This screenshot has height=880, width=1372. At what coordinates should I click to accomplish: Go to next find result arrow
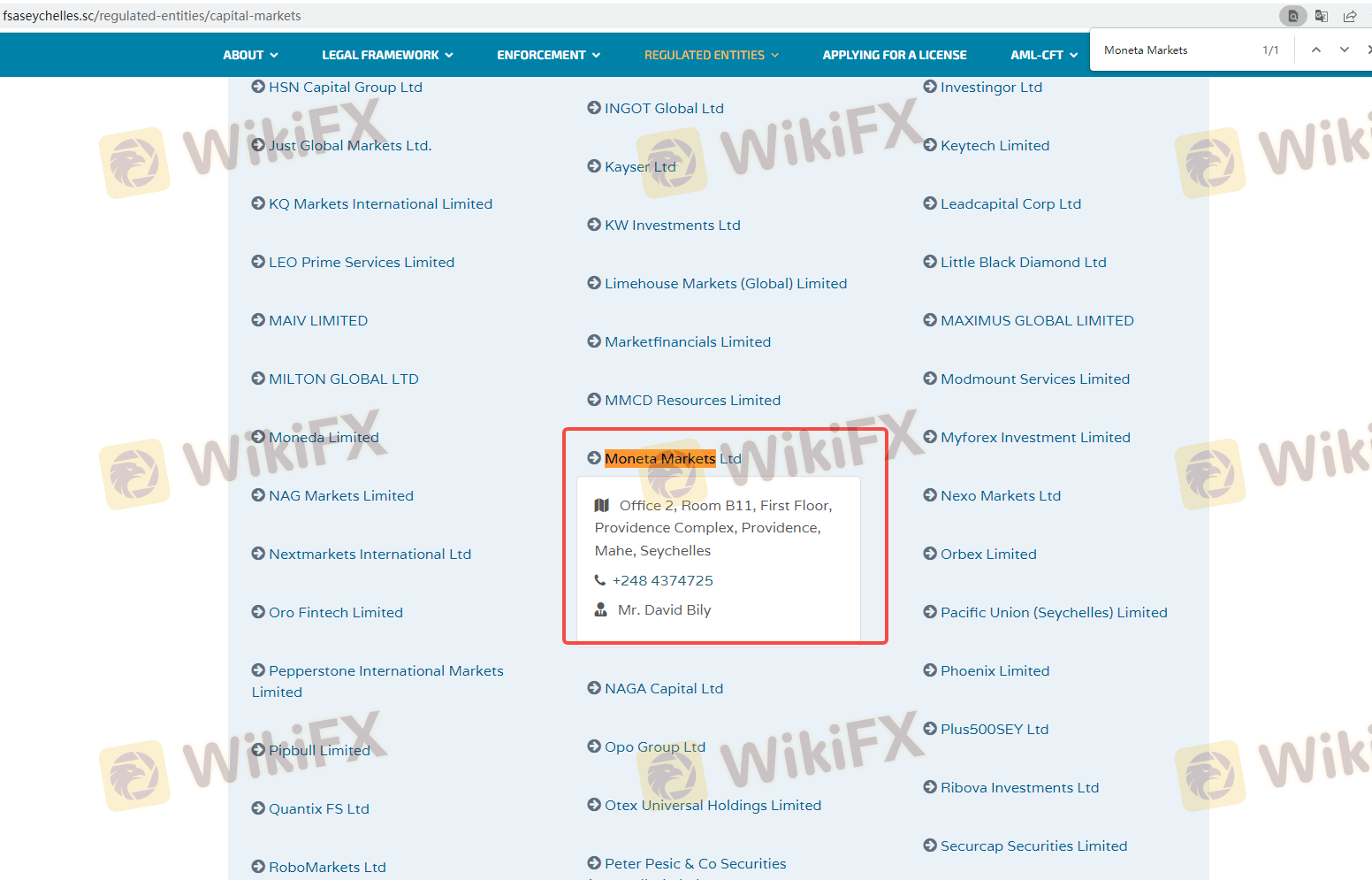point(1345,50)
